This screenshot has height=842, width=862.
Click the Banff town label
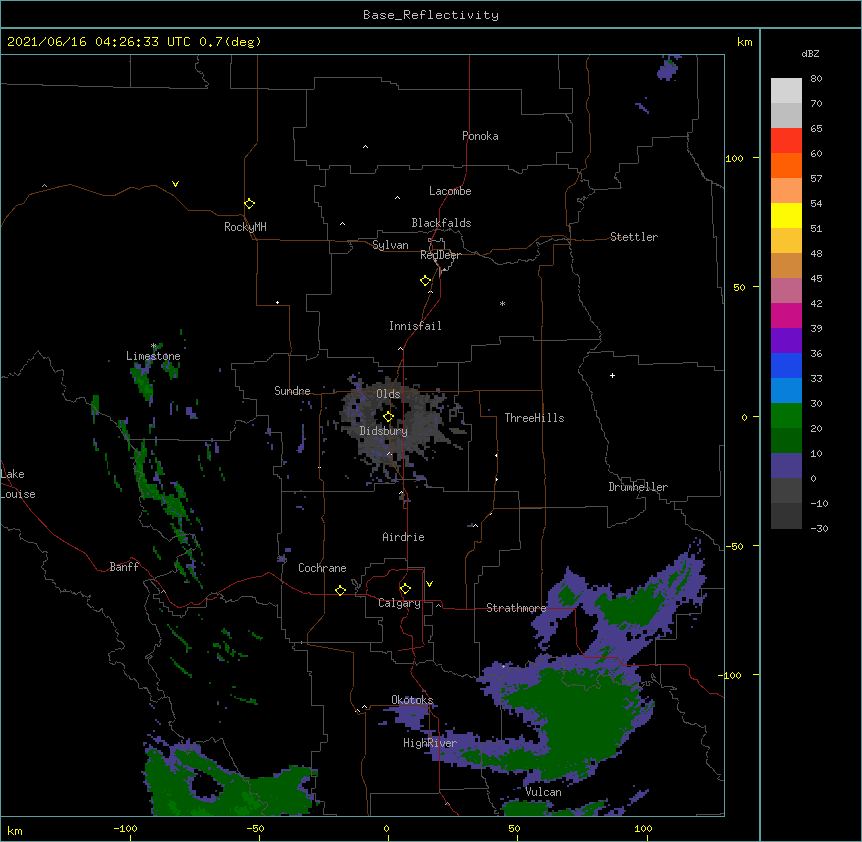(124, 567)
